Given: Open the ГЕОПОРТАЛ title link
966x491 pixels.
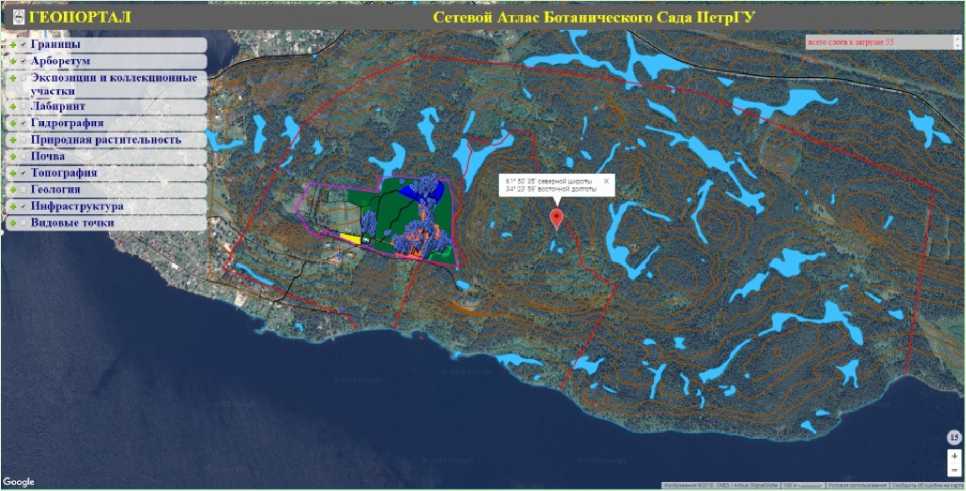Looking at the screenshot, I should [79, 17].
